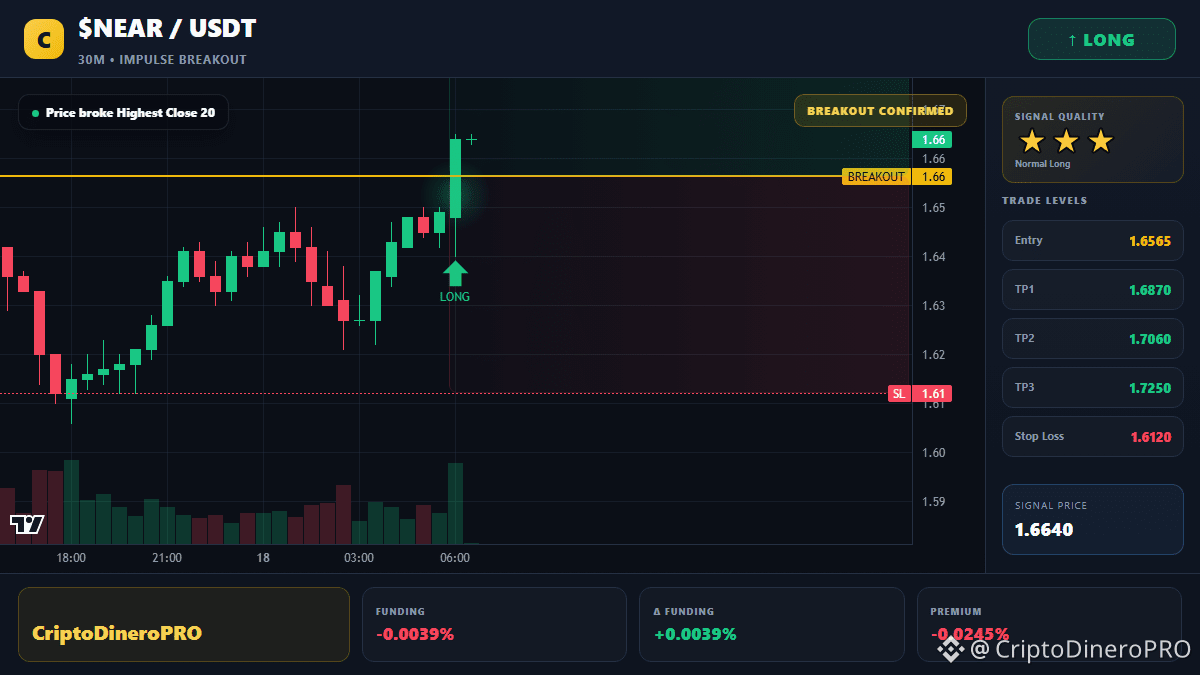Click the 06:00 time axis label

455,558
